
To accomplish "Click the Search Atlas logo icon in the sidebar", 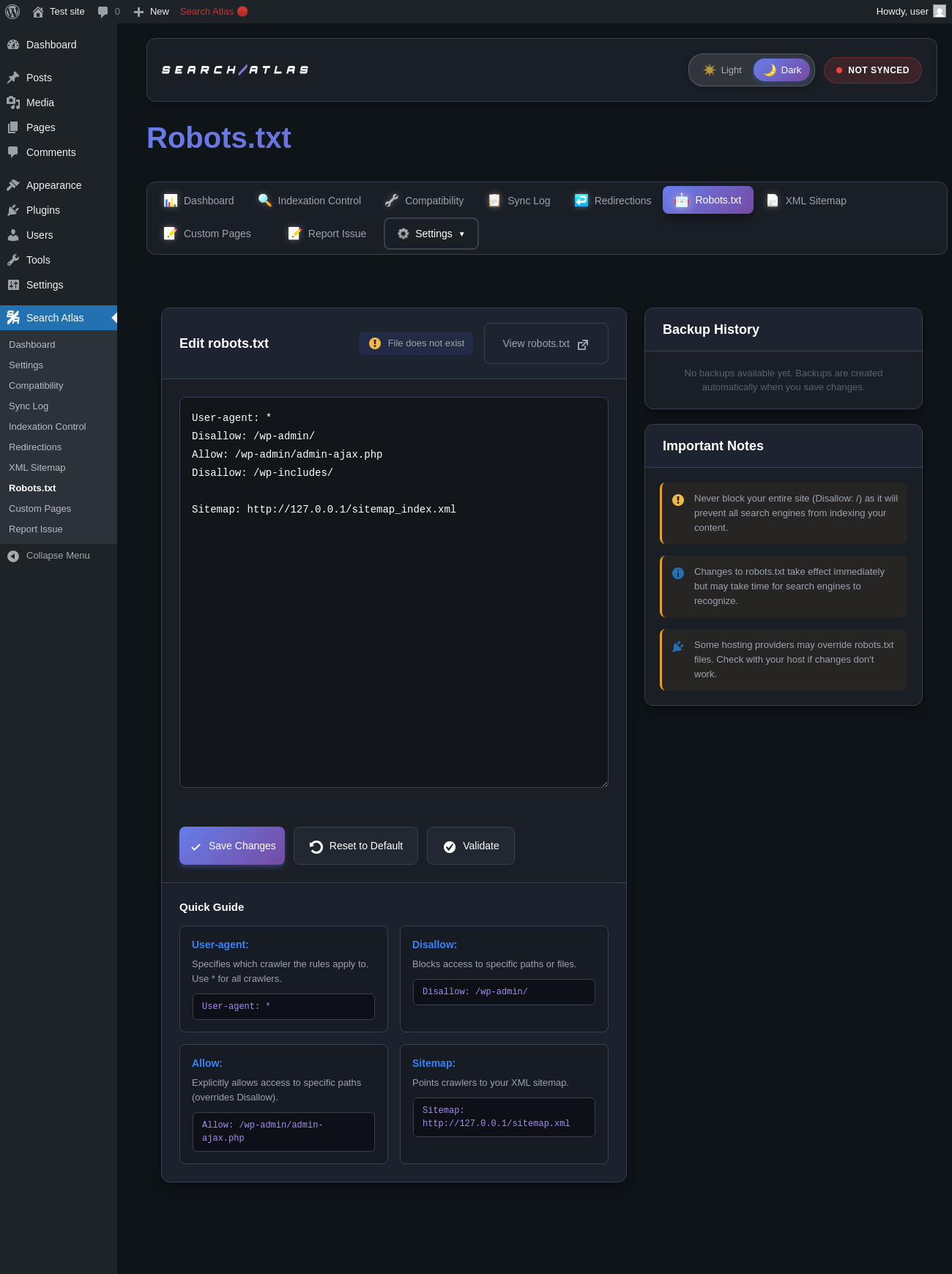I will point(13,317).
